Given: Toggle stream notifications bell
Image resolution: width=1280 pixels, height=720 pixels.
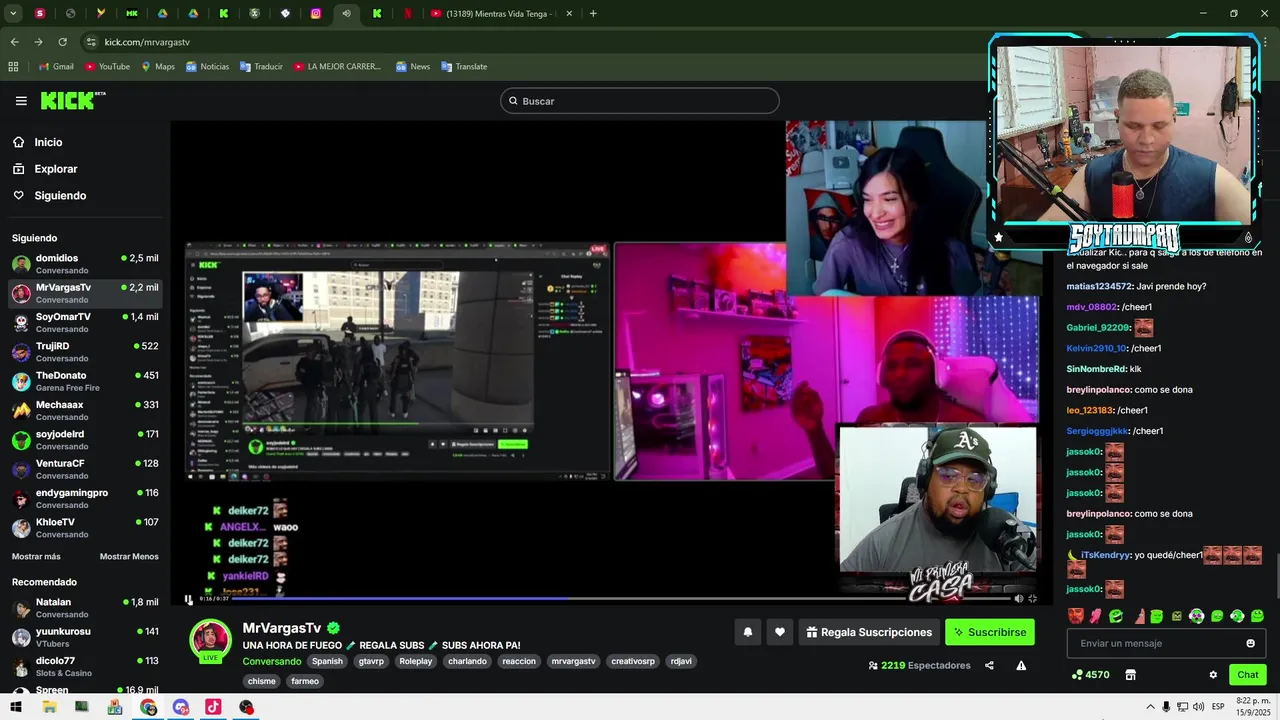Looking at the screenshot, I should (747, 632).
